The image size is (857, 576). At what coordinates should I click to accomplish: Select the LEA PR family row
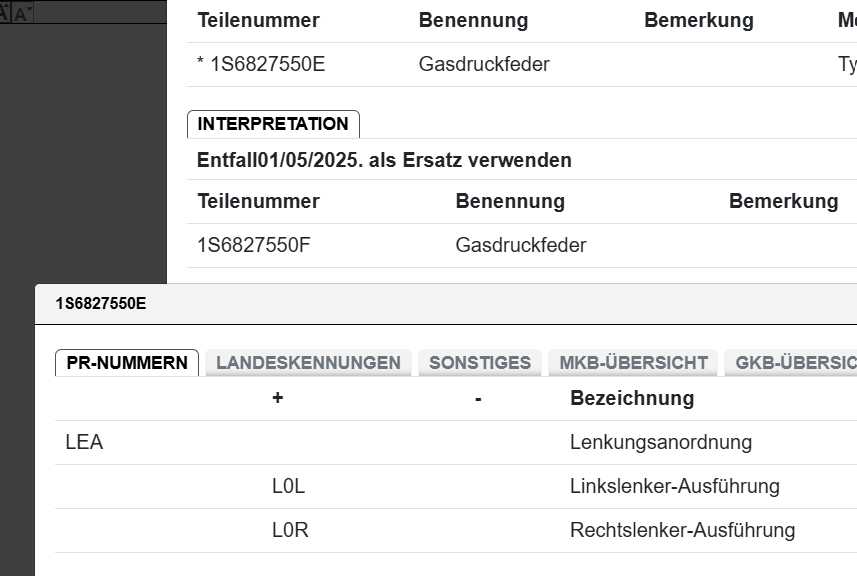pos(84,442)
